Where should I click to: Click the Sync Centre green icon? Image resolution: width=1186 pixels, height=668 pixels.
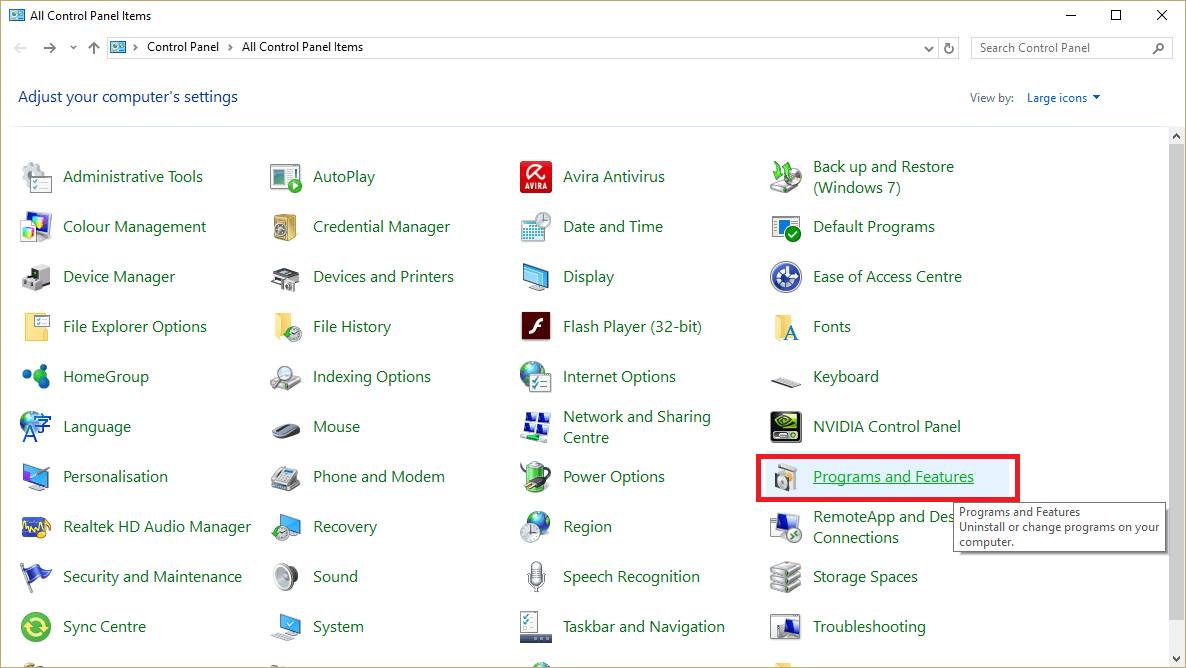click(x=36, y=626)
